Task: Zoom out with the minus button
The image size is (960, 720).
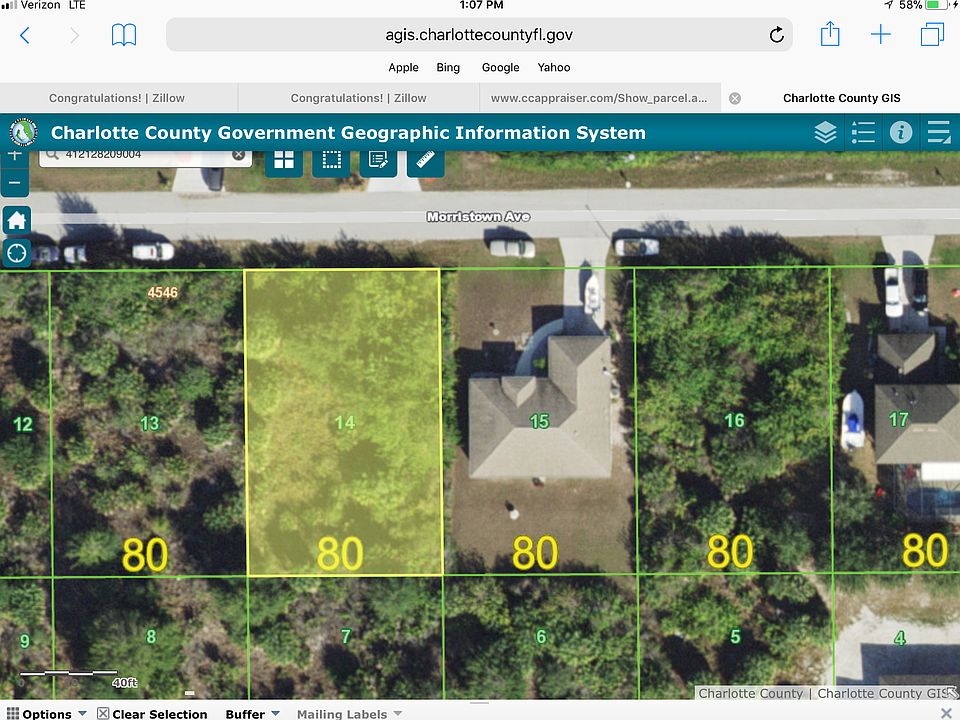Action: pos(14,183)
